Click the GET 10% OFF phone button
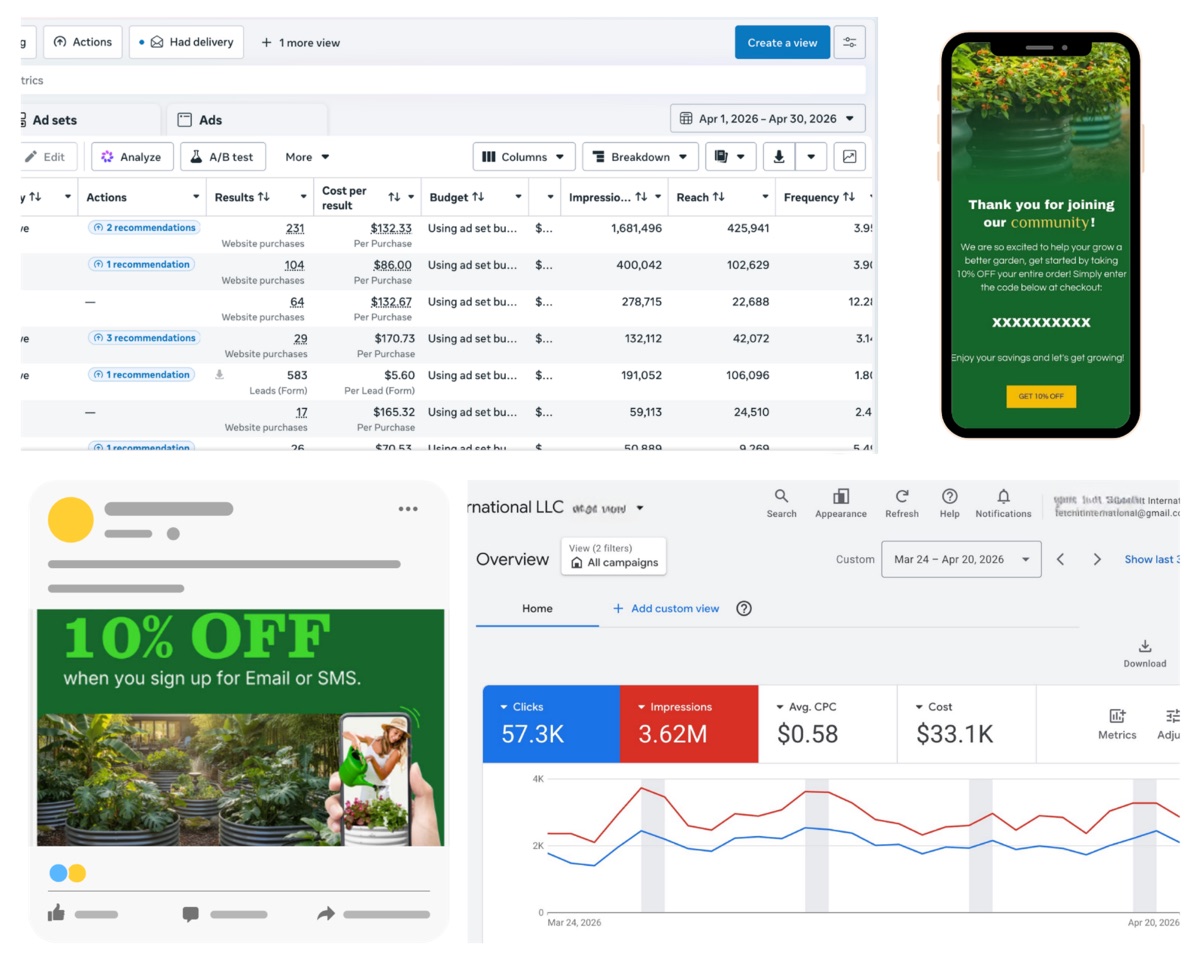 [1041, 396]
